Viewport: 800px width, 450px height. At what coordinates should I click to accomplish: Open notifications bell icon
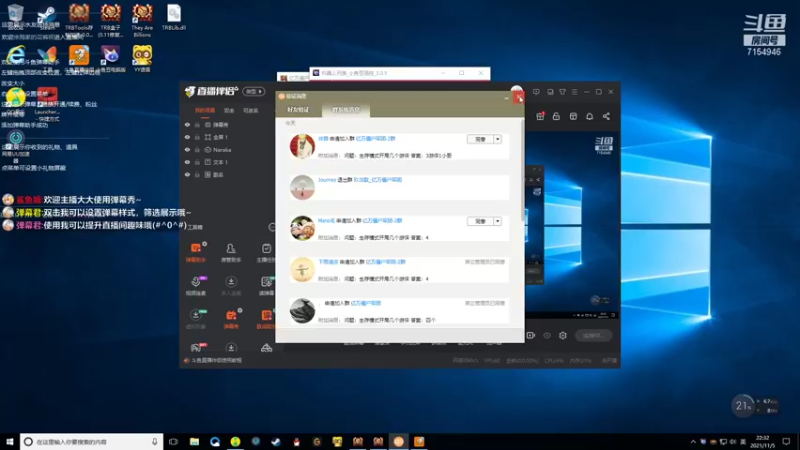point(589,116)
